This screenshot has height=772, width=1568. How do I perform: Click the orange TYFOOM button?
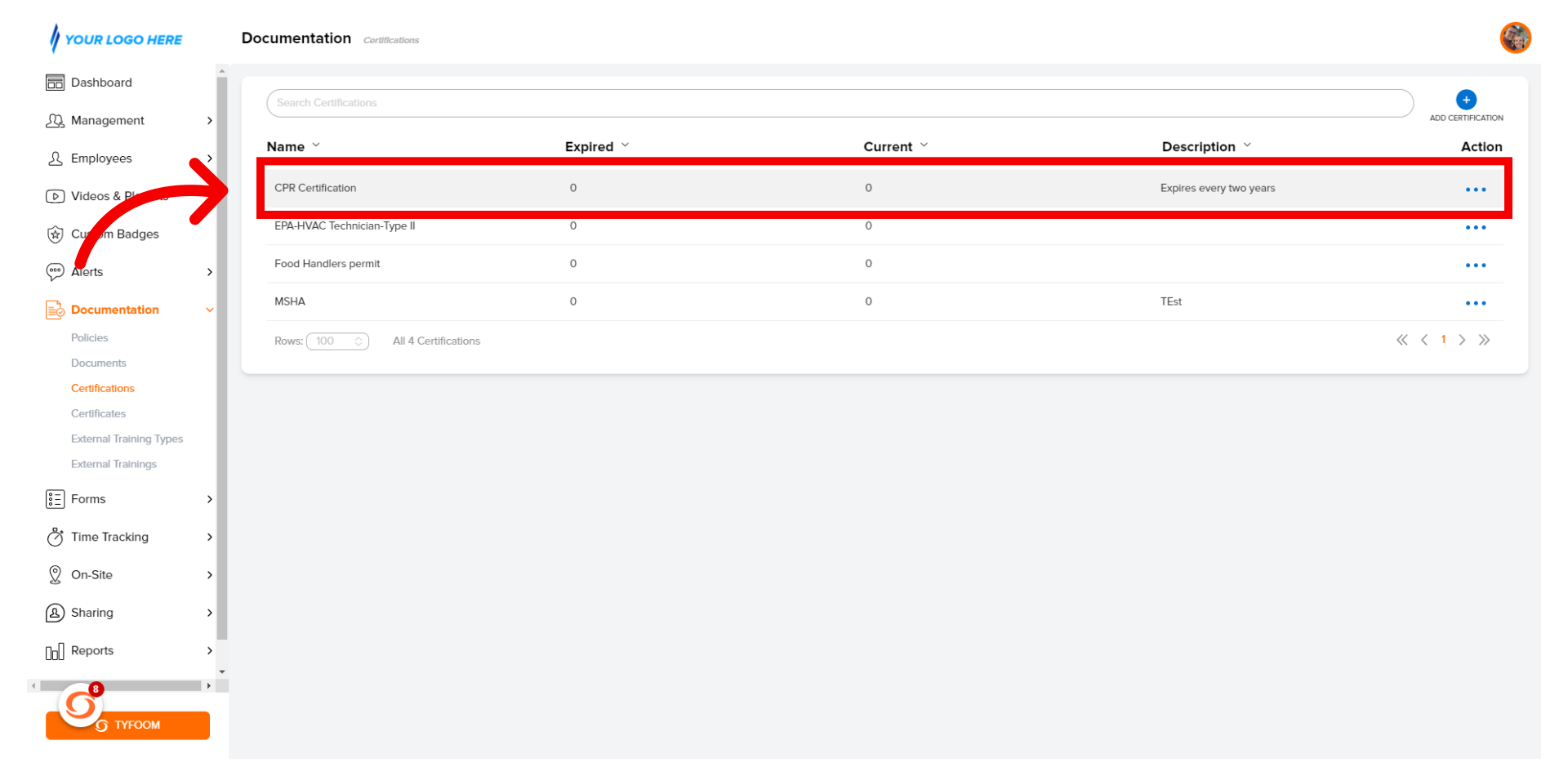pyautogui.click(x=127, y=725)
